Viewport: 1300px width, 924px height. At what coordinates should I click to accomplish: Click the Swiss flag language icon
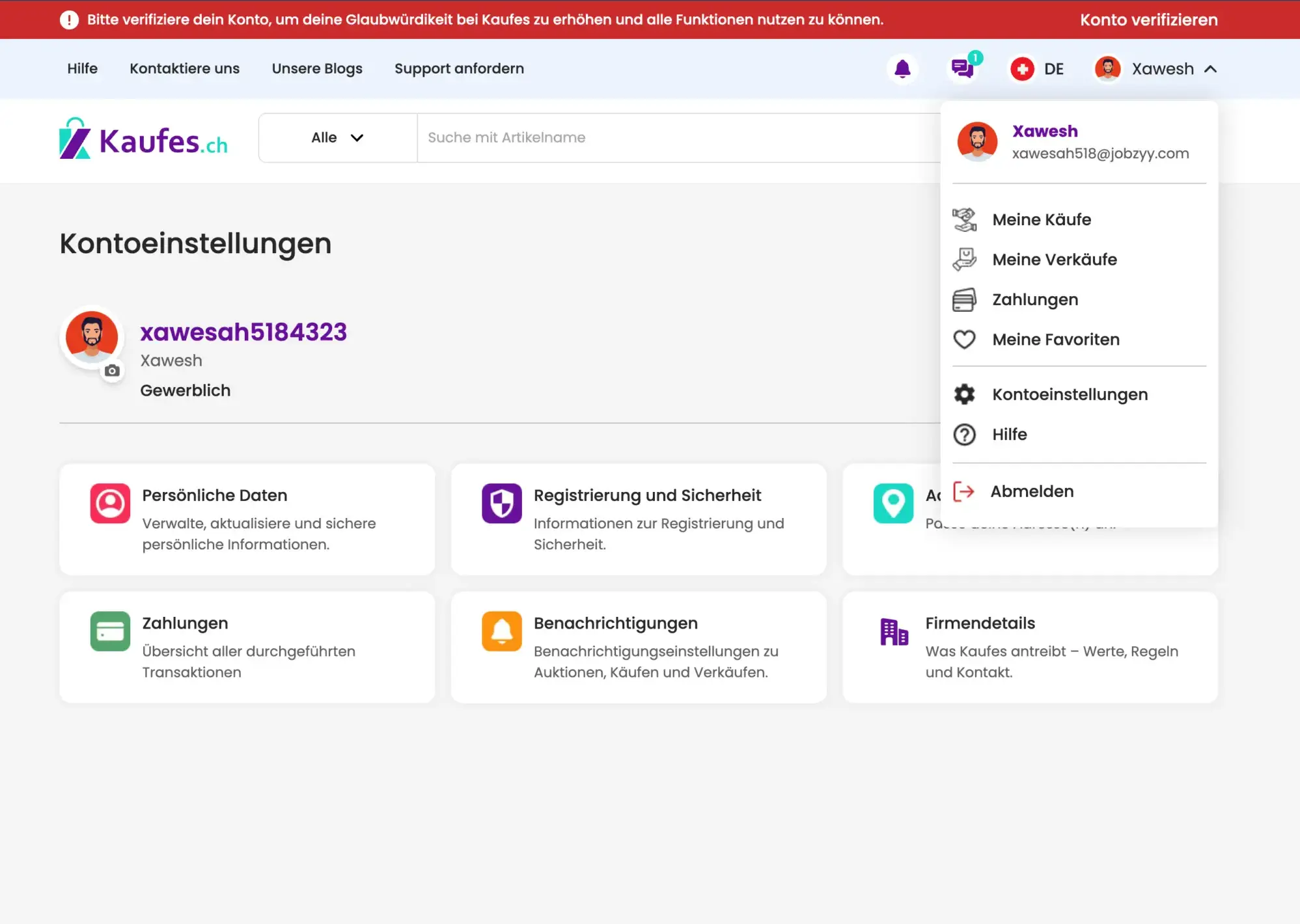(1022, 68)
